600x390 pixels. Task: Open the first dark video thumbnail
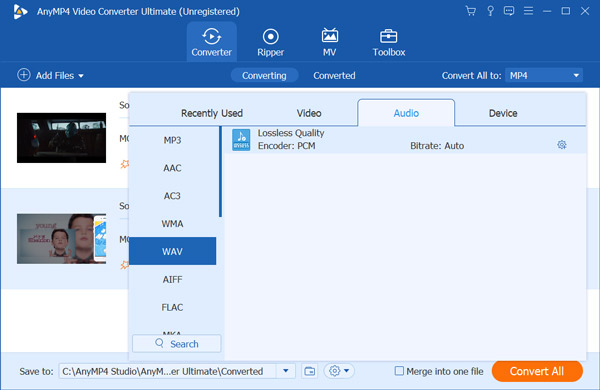(x=61, y=138)
